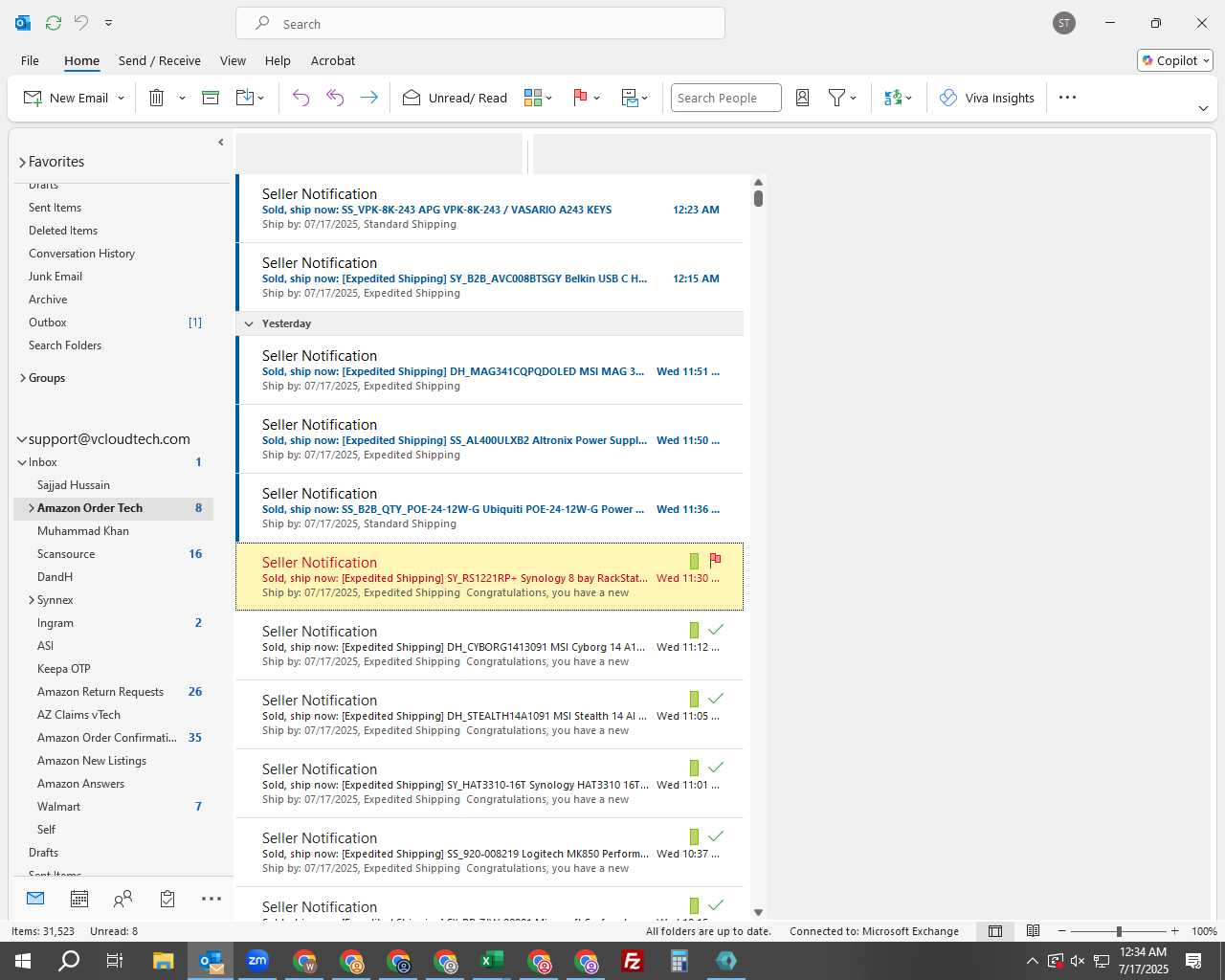
Task: Toggle checkmark on Logitech MK850 email
Action: click(715, 836)
